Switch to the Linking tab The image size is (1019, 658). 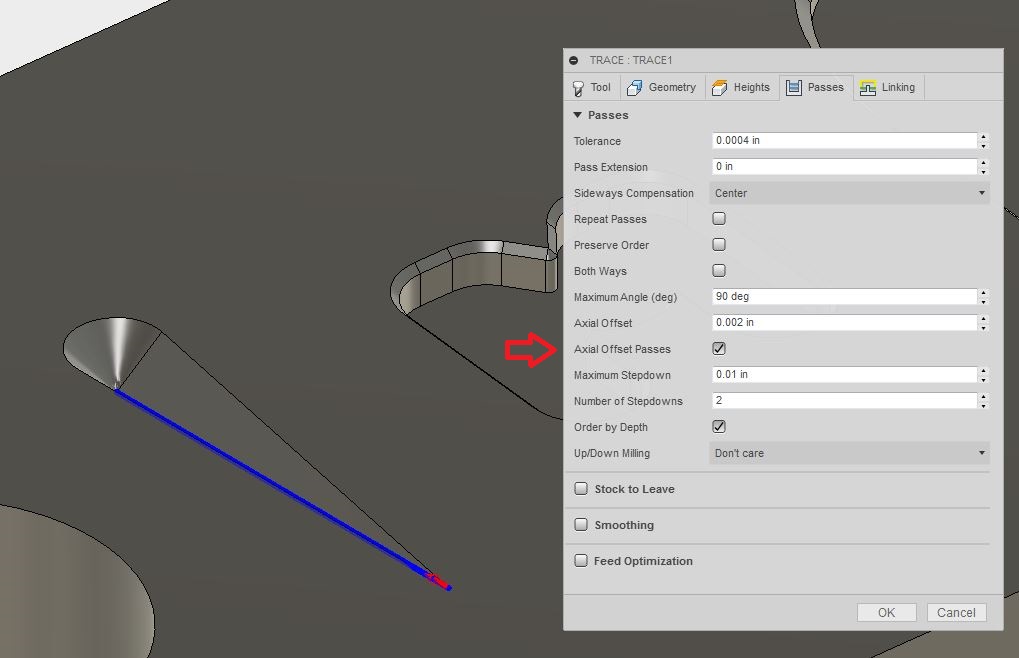(x=889, y=87)
